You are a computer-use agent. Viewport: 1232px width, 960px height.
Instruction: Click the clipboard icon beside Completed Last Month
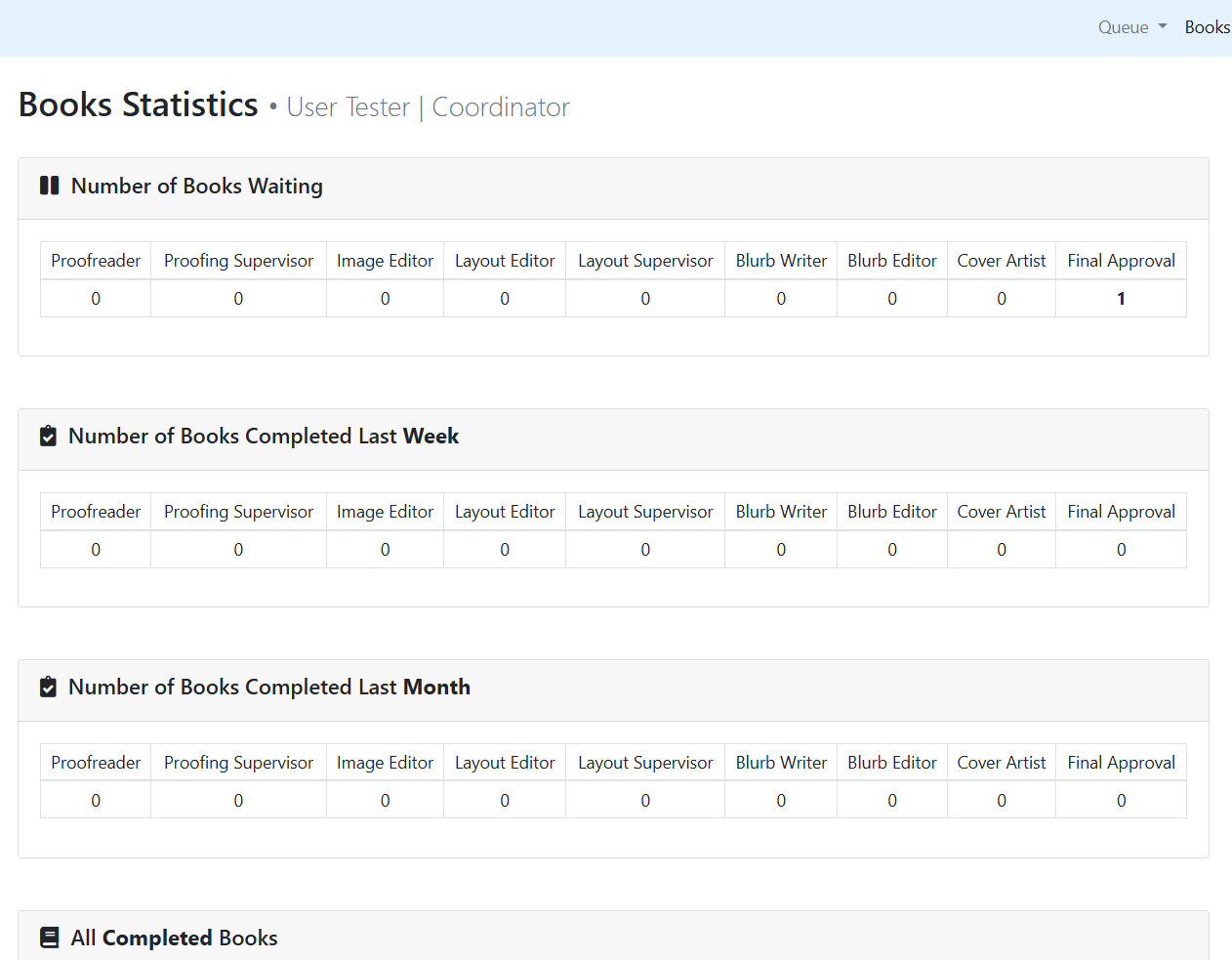pos(48,688)
